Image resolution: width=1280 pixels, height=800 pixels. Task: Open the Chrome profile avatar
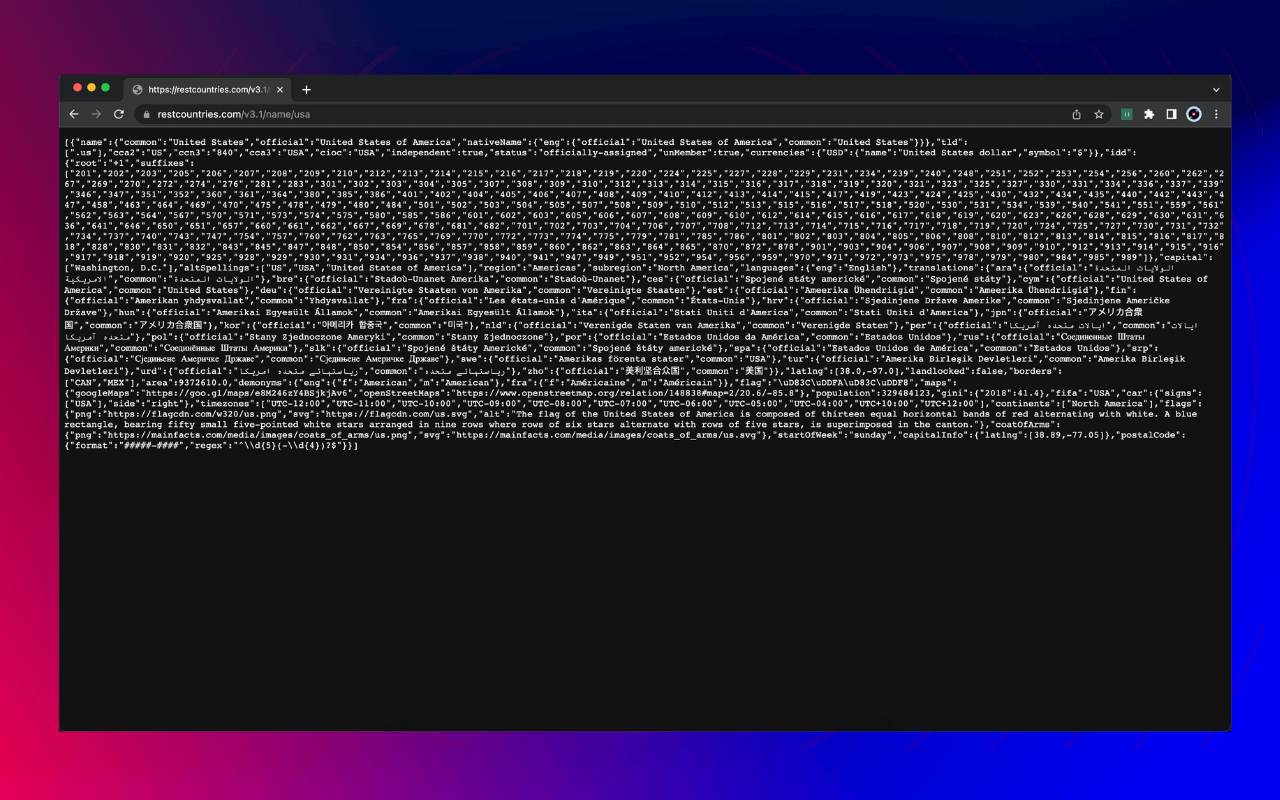(1193, 115)
